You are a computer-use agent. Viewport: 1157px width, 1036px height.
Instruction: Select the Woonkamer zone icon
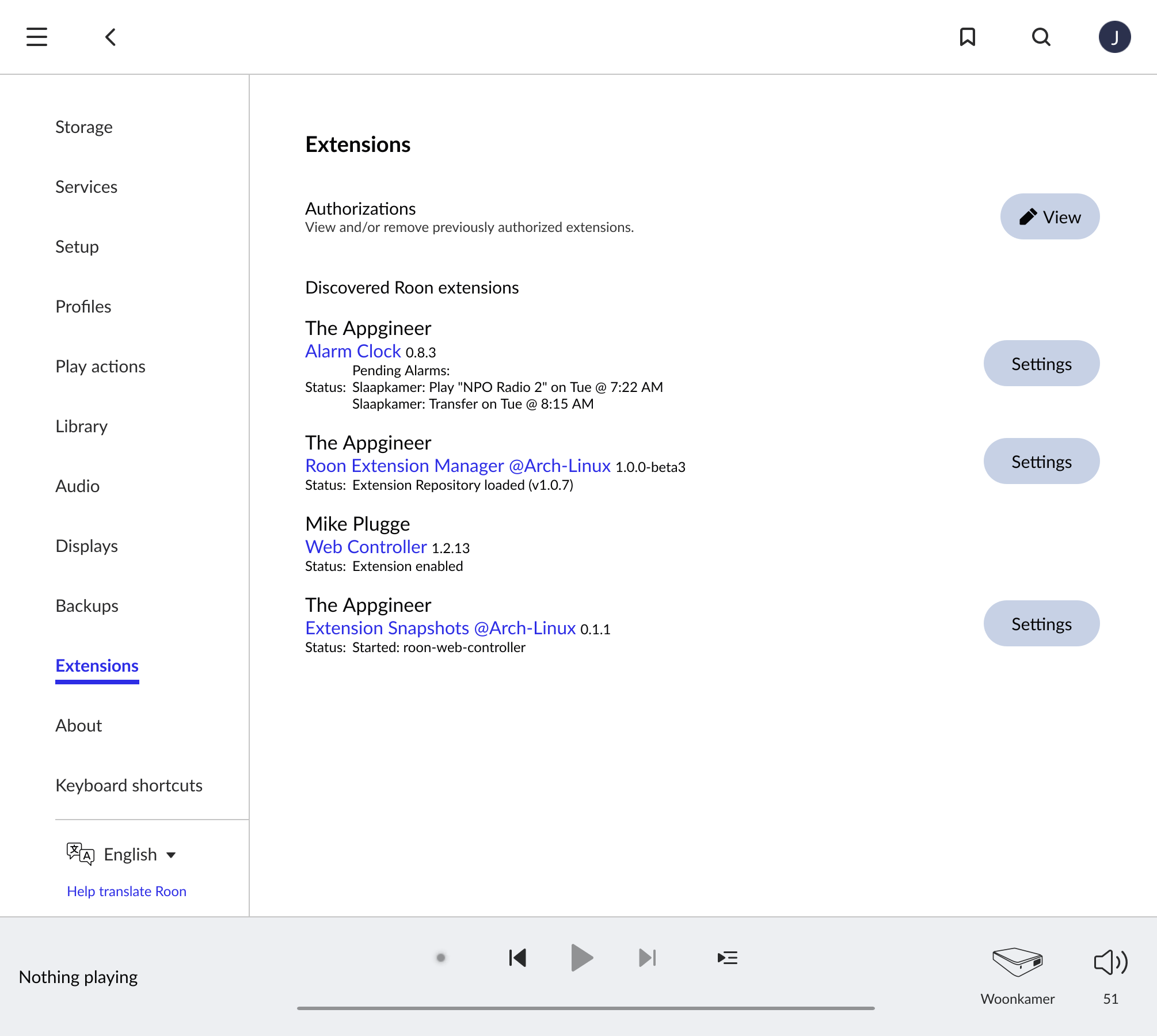point(1017,962)
